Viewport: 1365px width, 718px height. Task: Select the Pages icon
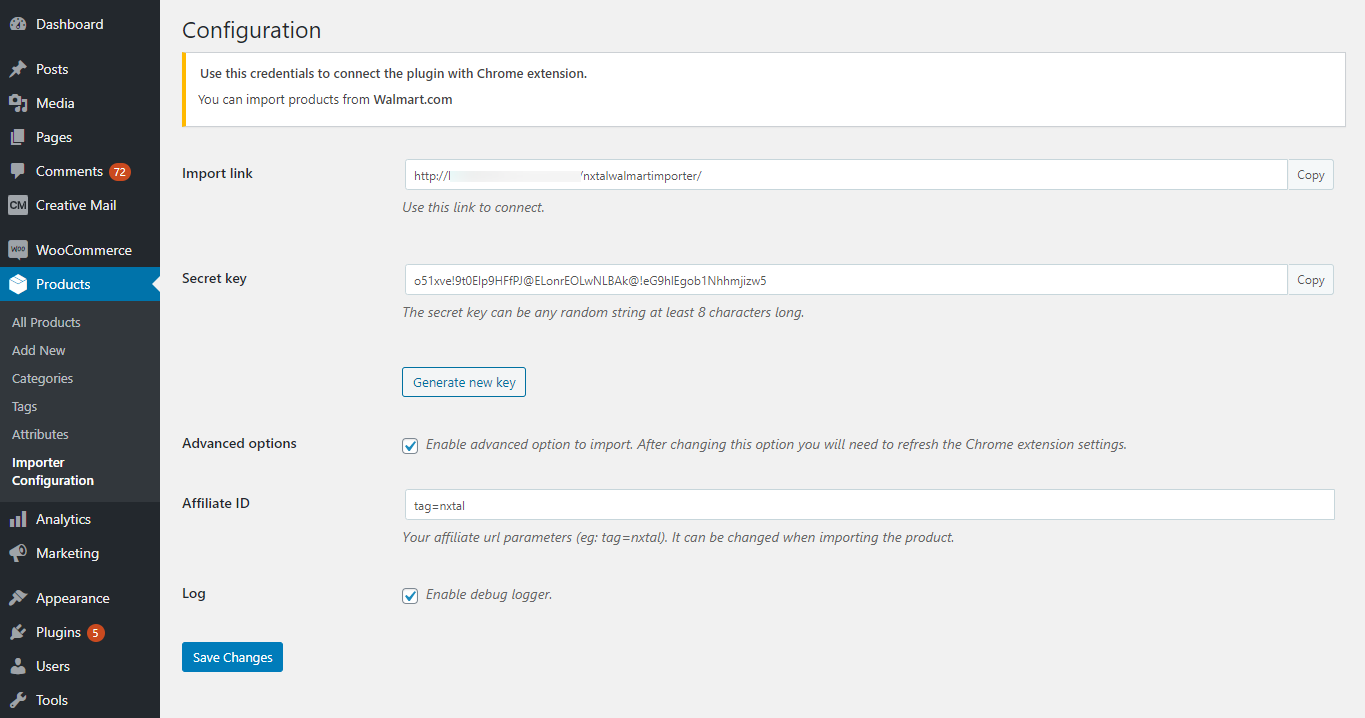click(x=18, y=136)
